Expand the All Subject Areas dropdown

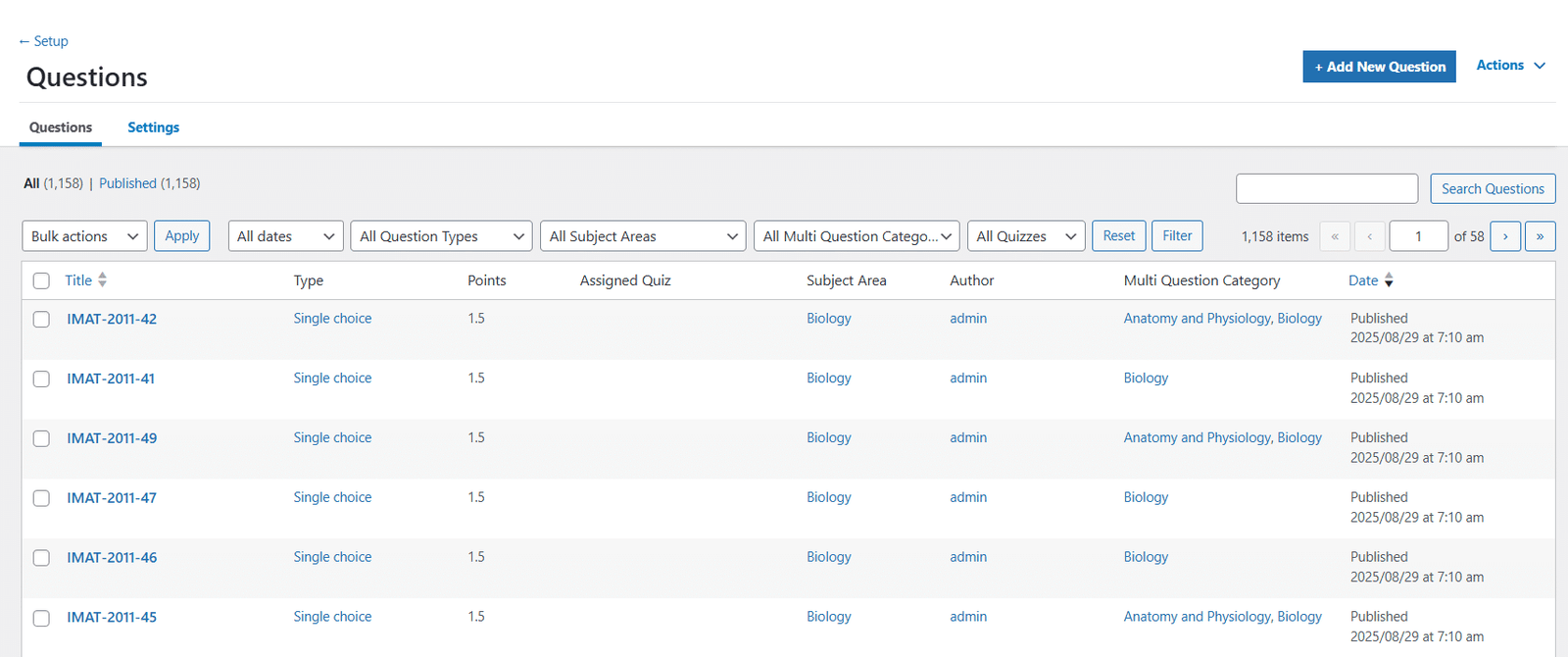coord(643,236)
